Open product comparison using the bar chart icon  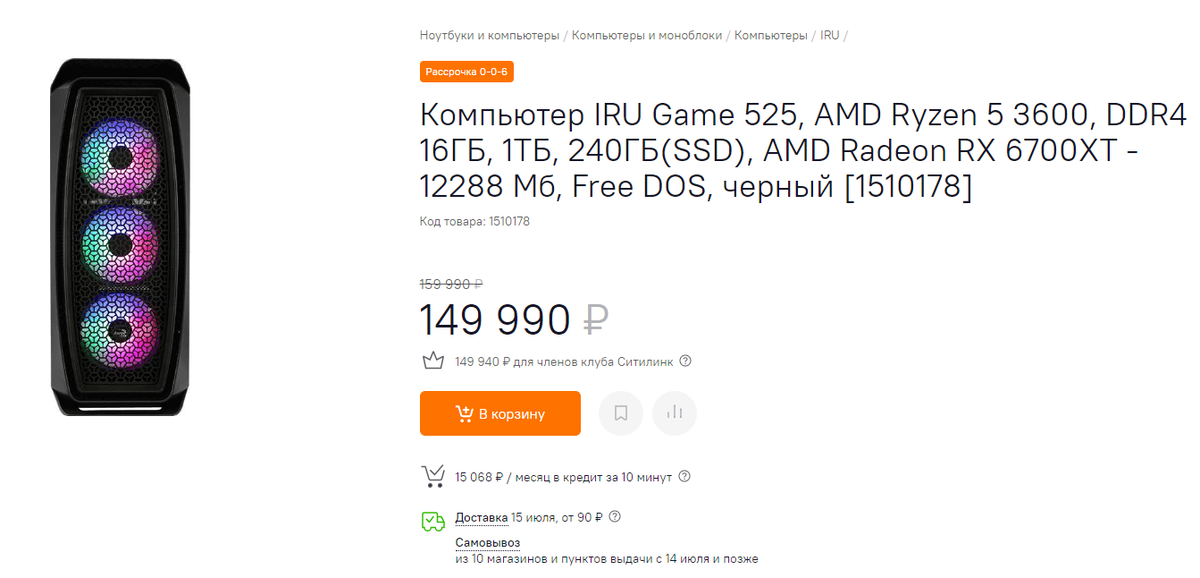[x=674, y=413]
